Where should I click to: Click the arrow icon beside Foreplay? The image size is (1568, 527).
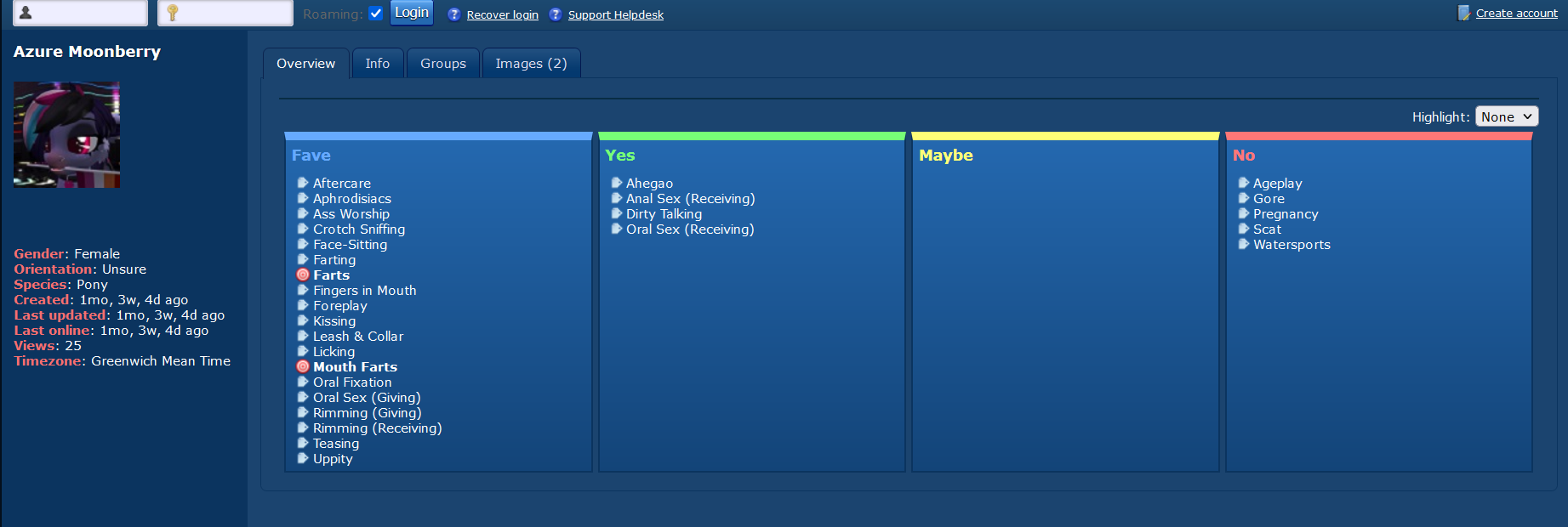pyautogui.click(x=303, y=305)
